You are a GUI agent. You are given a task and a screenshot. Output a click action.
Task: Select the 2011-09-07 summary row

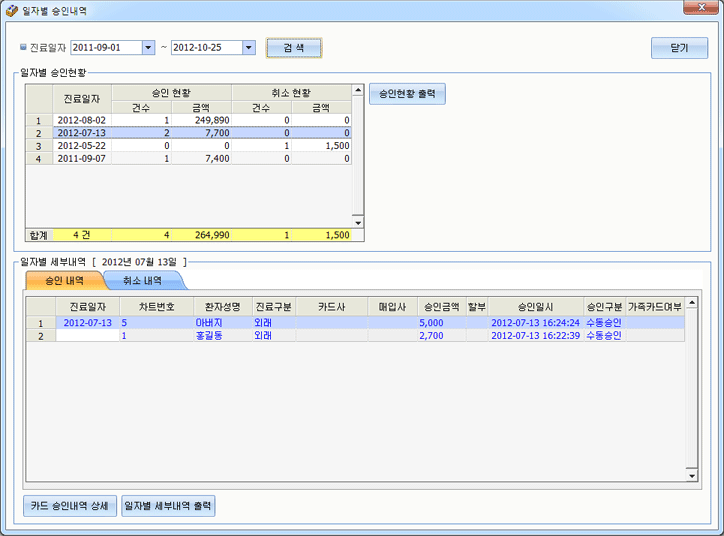point(81,158)
